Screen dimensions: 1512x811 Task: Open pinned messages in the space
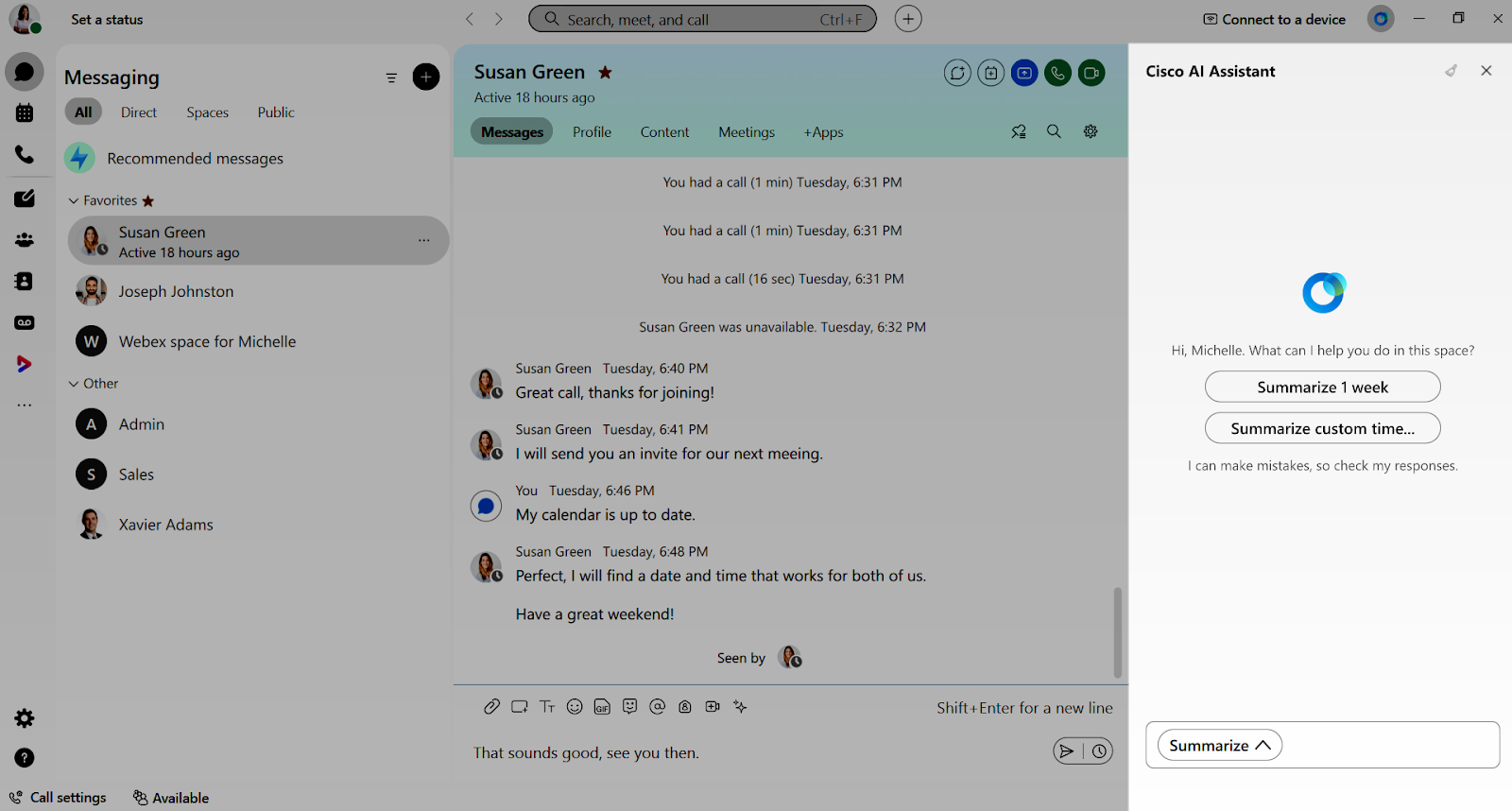pyautogui.click(x=1019, y=132)
